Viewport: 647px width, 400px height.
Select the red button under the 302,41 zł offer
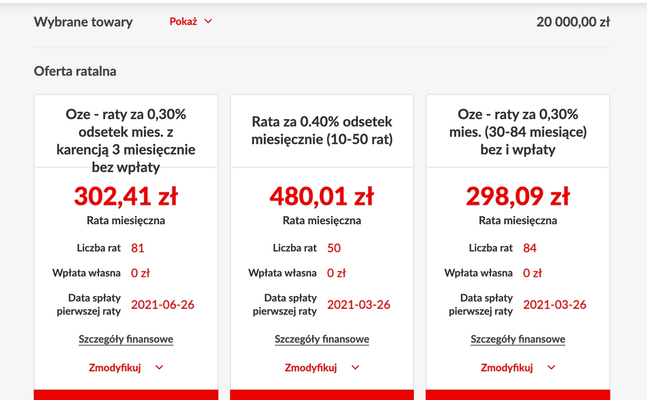126,395
